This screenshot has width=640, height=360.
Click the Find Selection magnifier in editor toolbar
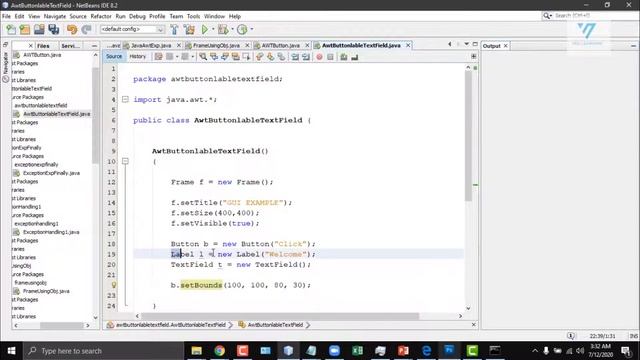point(203,57)
